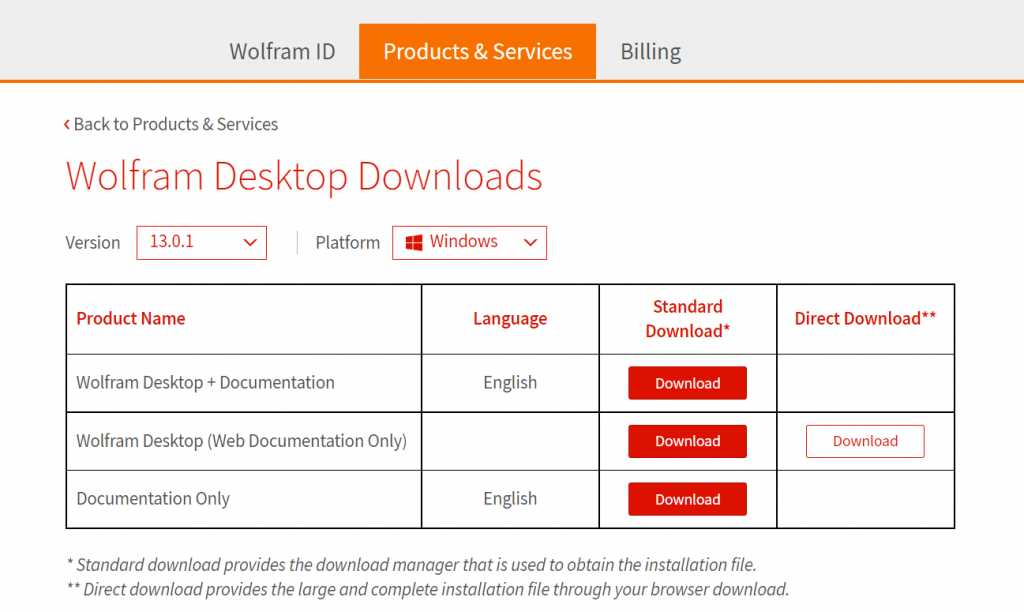1024x612 pixels.
Task: Click the Direct Download column header
Action: [865, 318]
